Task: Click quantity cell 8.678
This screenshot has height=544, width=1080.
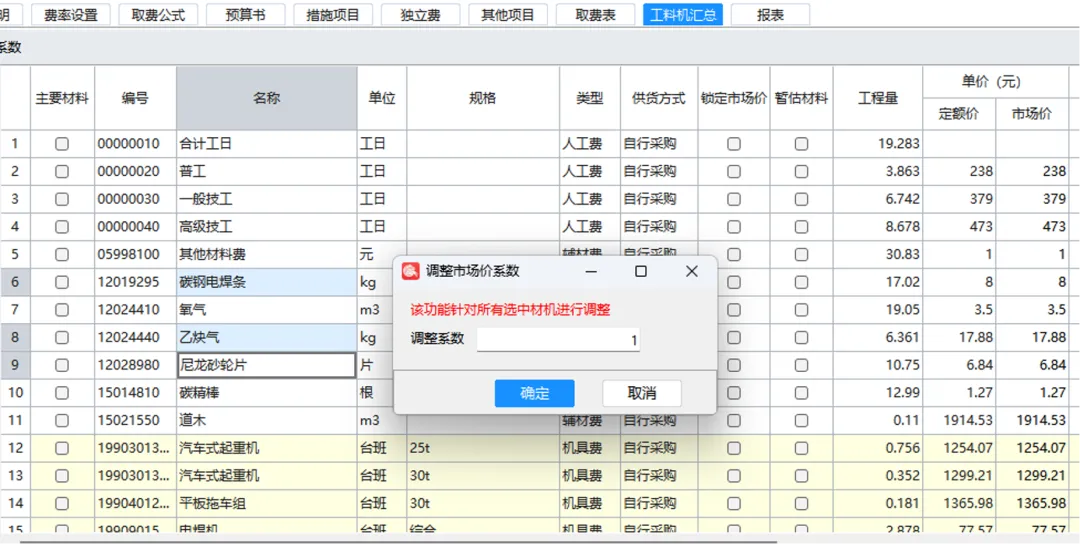Action: pos(878,227)
